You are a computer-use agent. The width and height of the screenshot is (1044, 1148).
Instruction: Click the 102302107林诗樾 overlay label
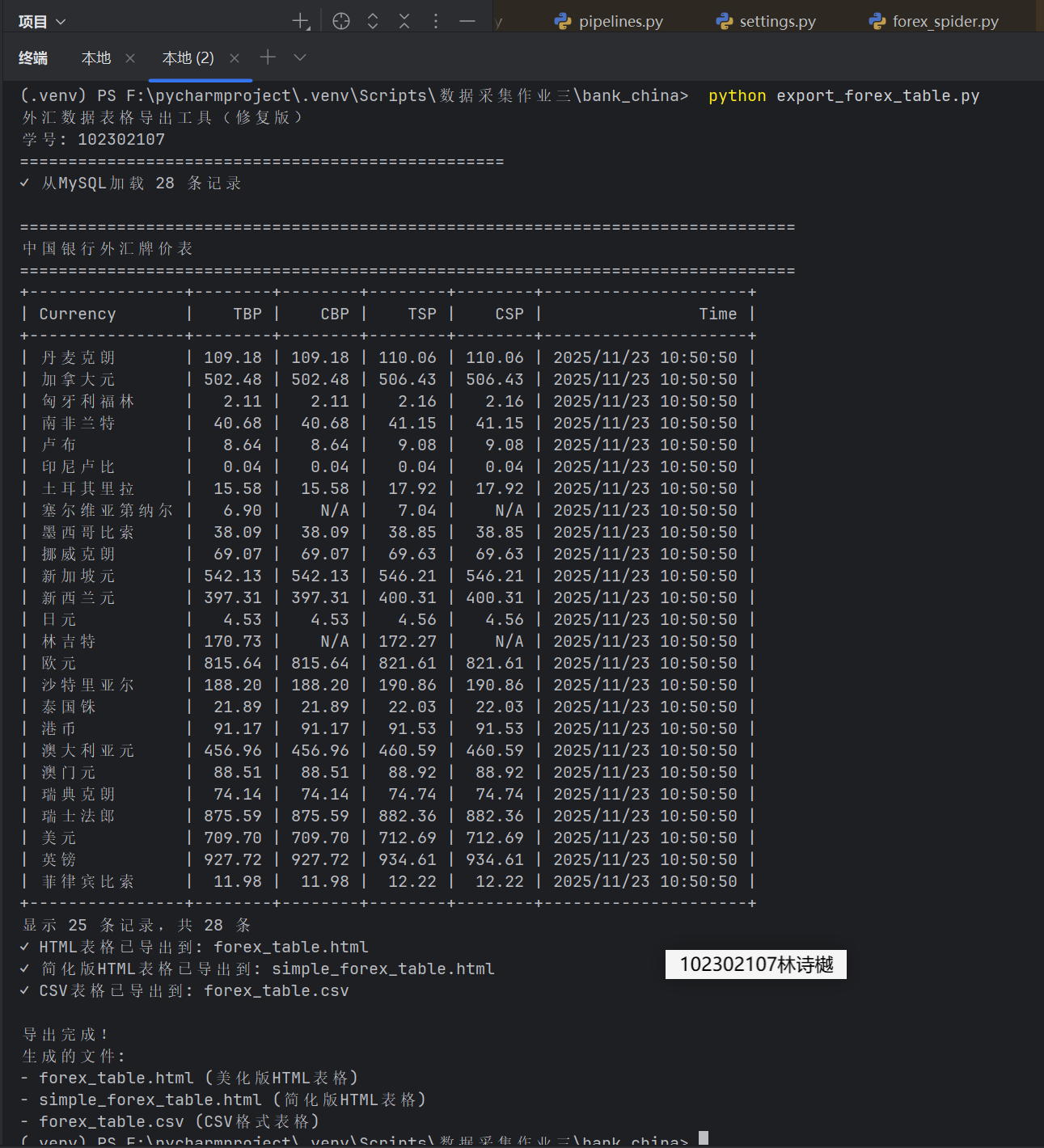coord(754,964)
